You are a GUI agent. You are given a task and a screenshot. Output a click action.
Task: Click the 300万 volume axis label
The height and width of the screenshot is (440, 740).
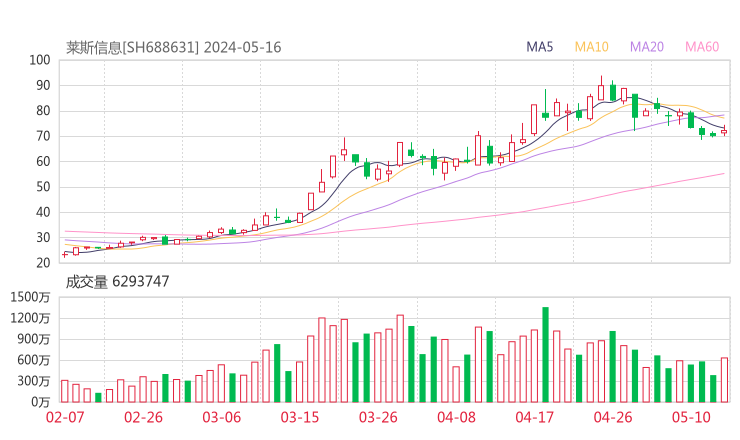[34, 381]
